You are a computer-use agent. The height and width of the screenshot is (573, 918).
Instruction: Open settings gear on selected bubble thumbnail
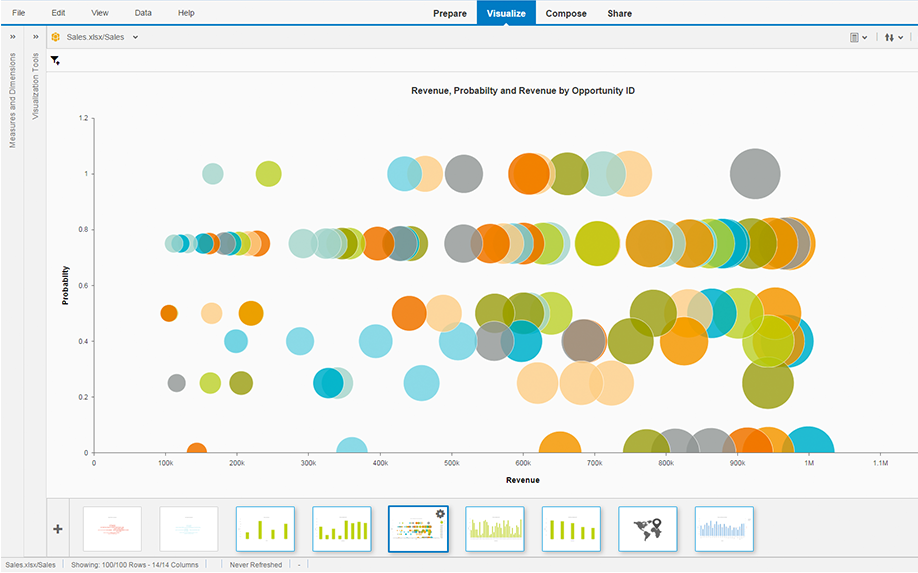pos(440,513)
